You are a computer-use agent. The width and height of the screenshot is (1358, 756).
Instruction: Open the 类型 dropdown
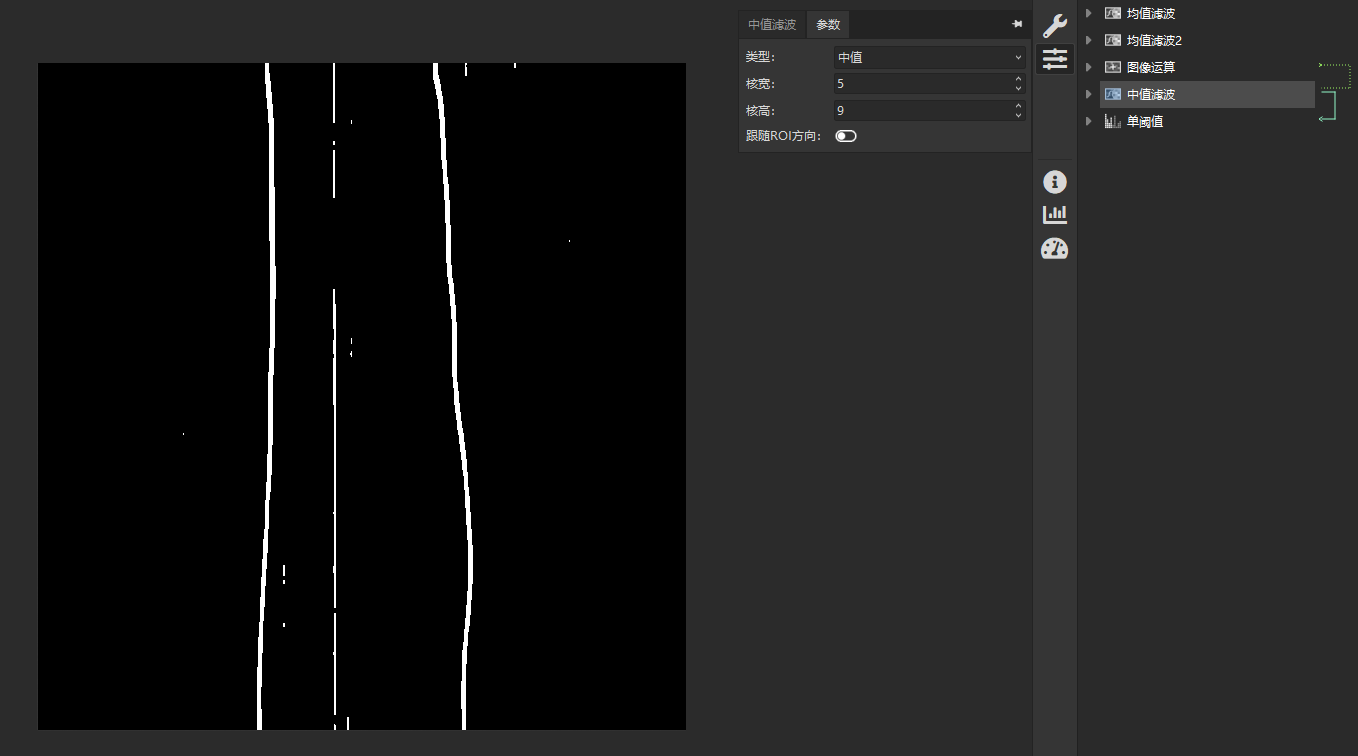tap(929, 58)
